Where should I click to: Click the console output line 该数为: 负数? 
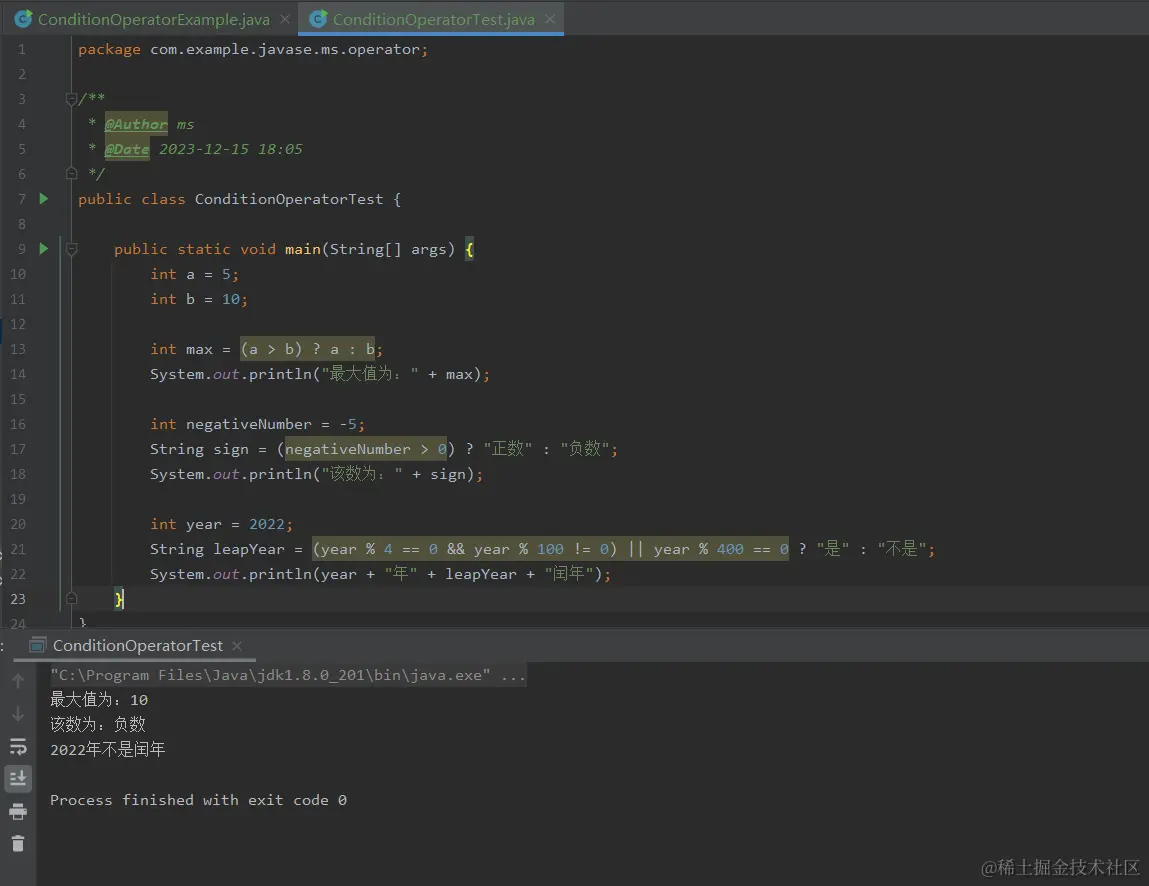point(97,725)
